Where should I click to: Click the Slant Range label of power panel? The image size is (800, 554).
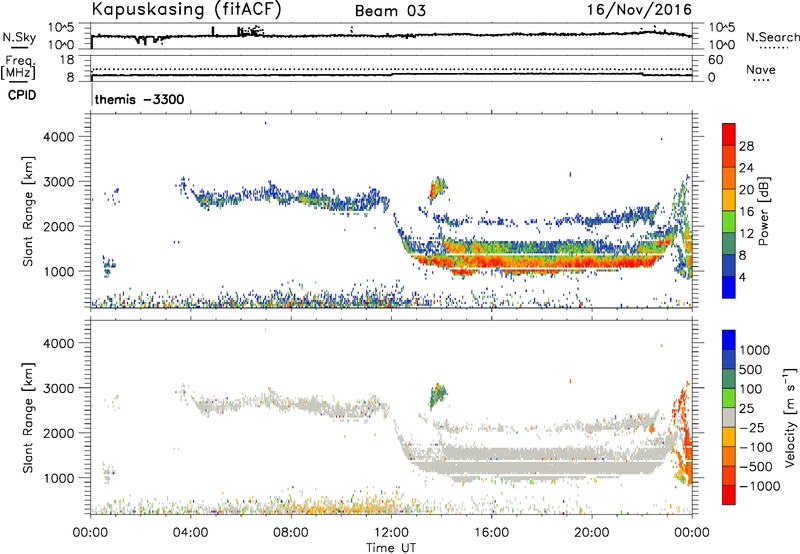[28, 211]
